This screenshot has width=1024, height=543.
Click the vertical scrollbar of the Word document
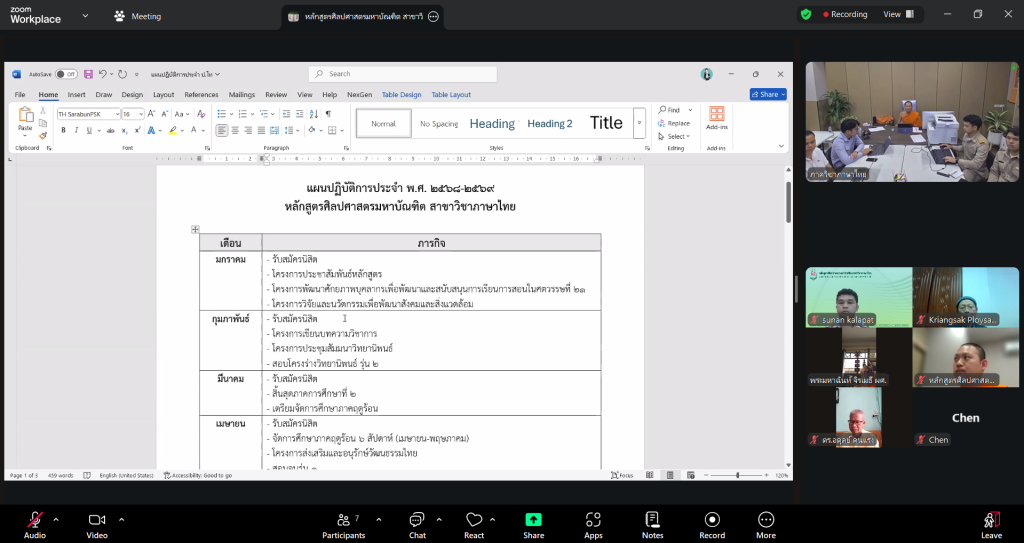788,202
